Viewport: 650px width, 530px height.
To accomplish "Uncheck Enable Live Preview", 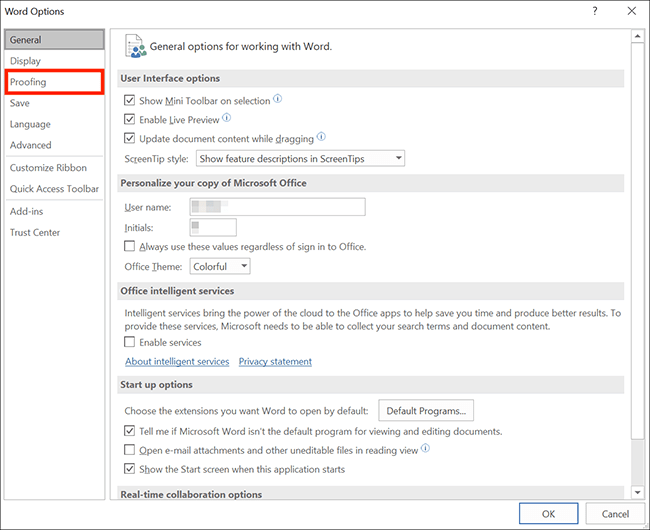I will 130,119.
